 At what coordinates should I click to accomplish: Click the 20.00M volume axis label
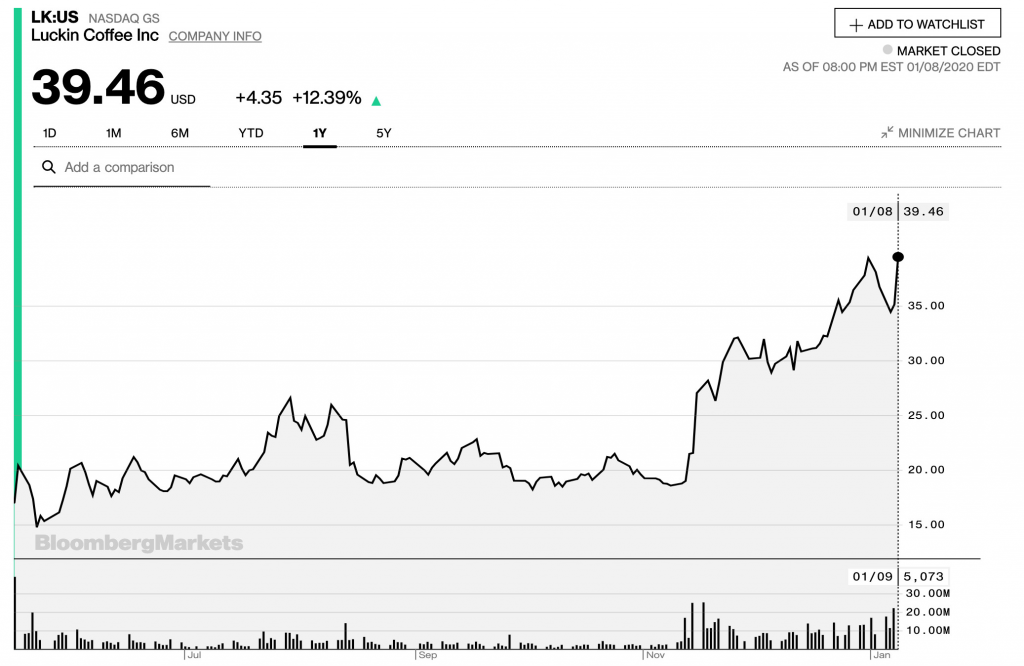pyautogui.click(x=927, y=612)
